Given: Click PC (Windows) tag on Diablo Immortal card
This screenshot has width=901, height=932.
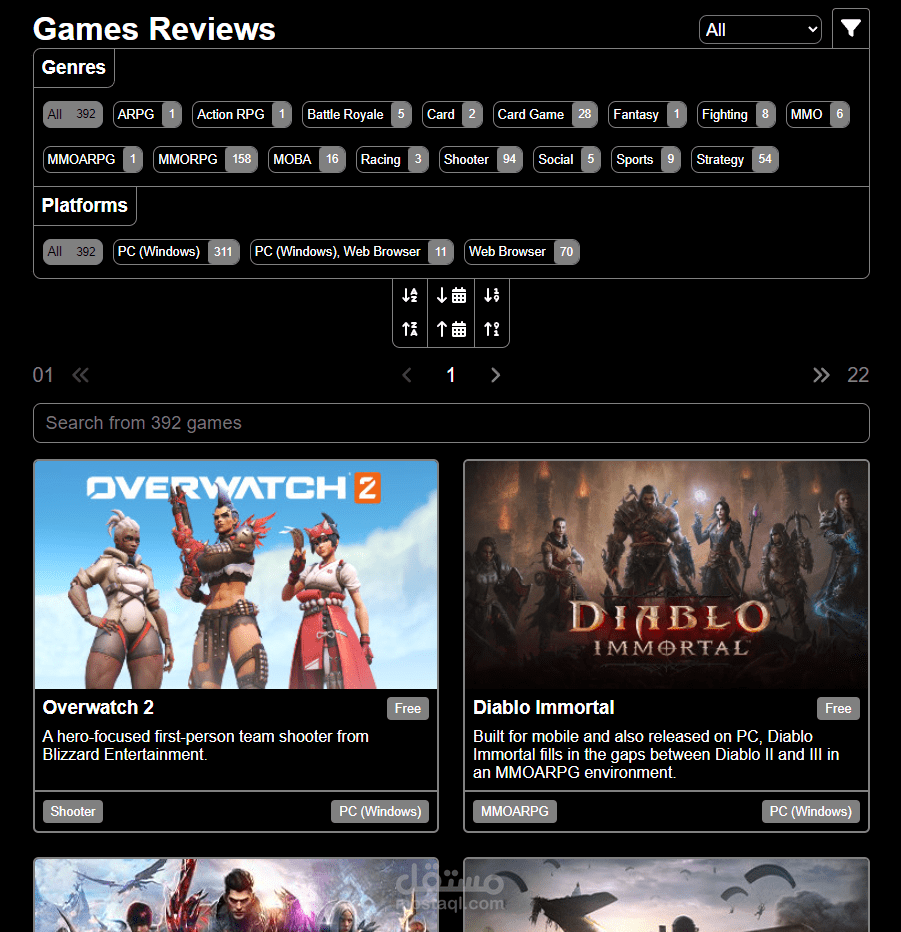Looking at the screenshot, I should click(x=811, y=811).
